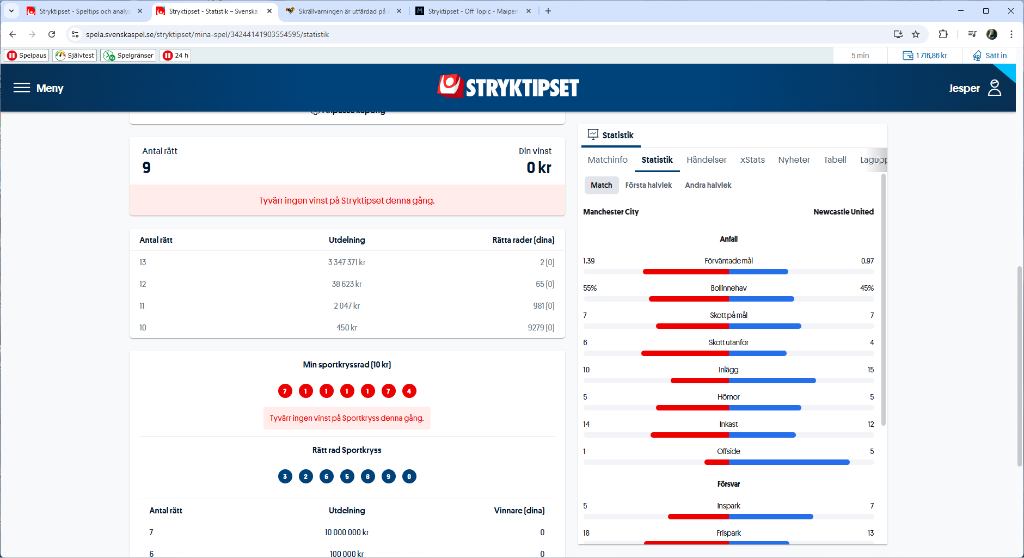1024x558 pixels.
Task: Click the Jesper profile icon
Action: [994, 88]
